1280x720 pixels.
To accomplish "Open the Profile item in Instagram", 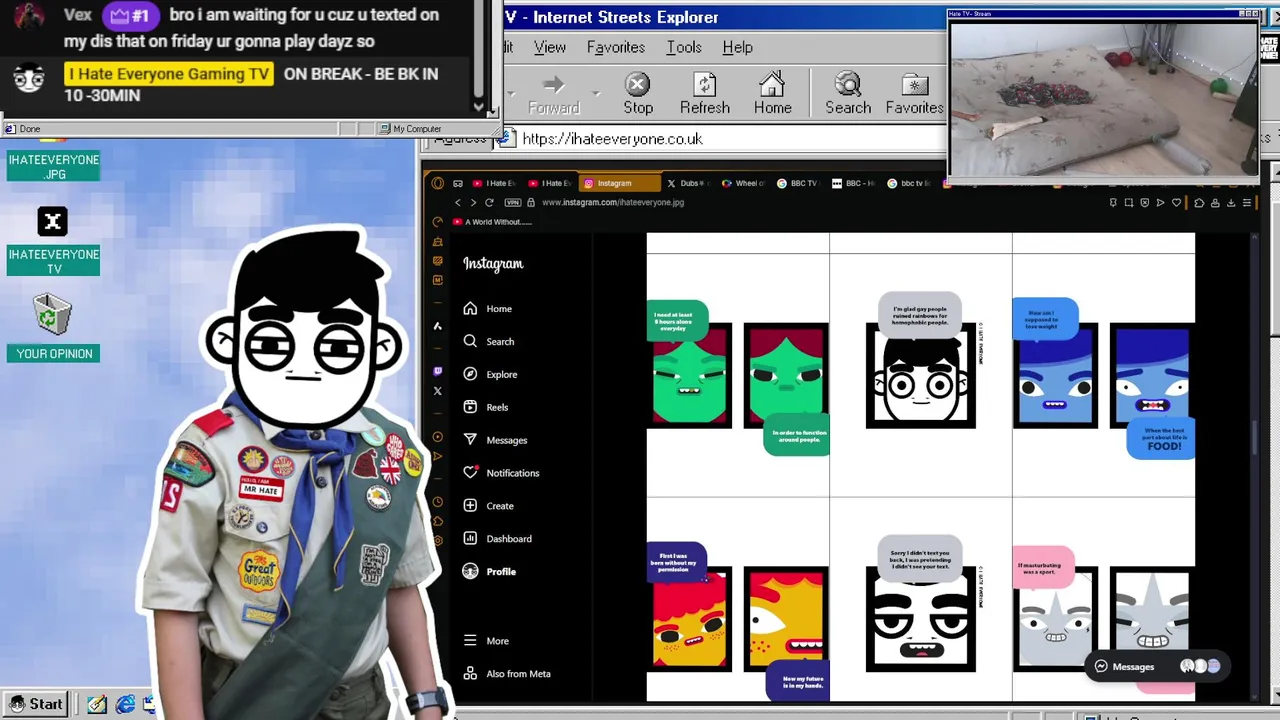I will pyautogui.click(x=489, y=572).
